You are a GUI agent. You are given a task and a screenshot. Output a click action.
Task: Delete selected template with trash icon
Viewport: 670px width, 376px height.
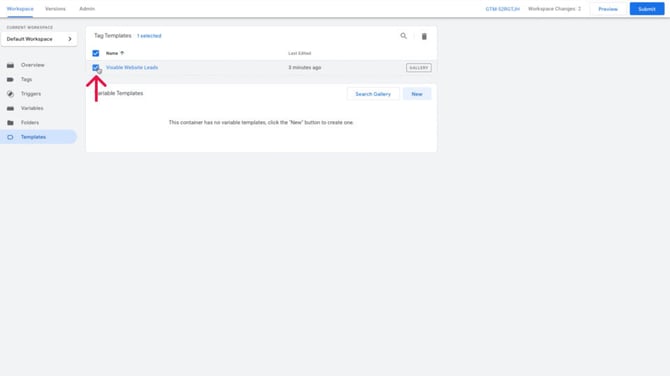(x=424, y=36)
